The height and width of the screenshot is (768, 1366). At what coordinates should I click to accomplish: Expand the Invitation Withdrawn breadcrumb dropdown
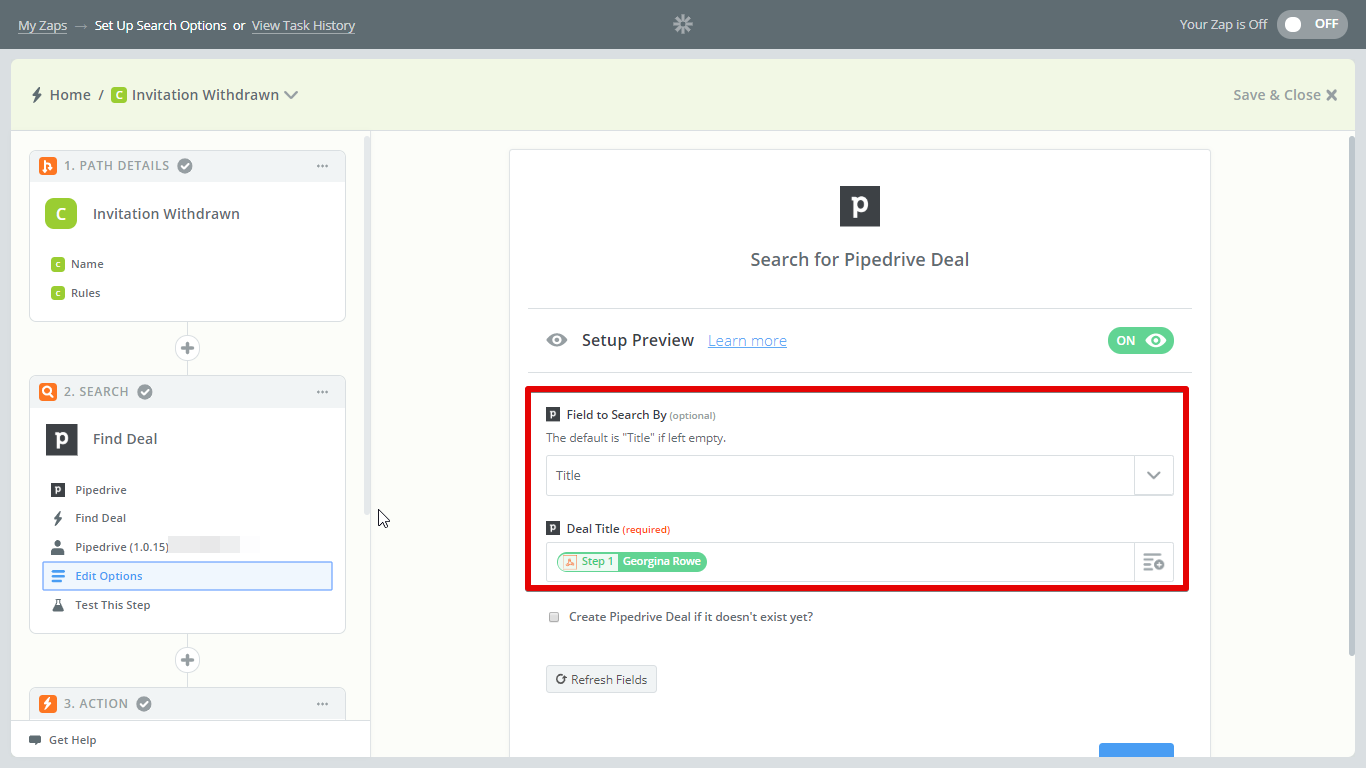[x=291, y=95]
